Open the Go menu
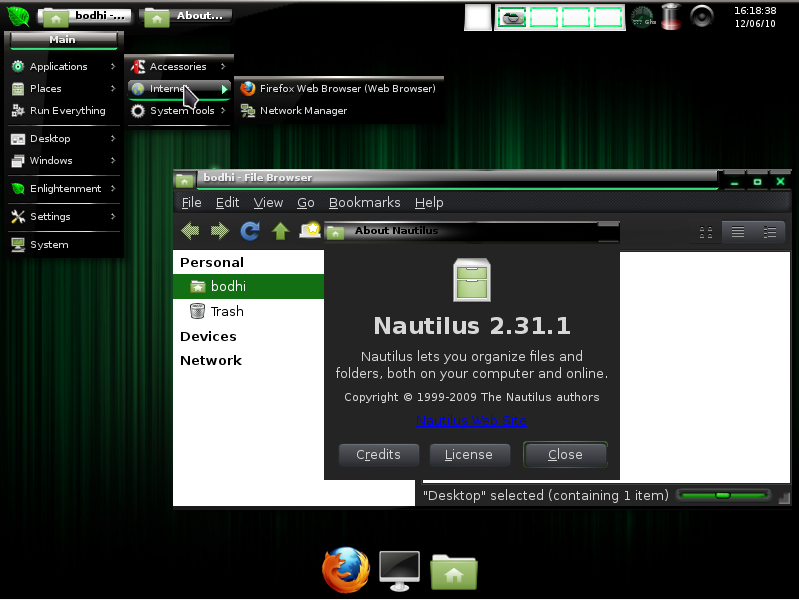The height and width of the screenshot is (600, 799). pos(306,202)
